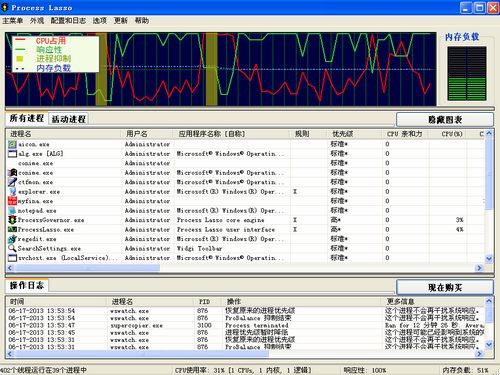500x375 pixels.
Task: Click 4% CPU value for ProcessLasso.exe
Action: click(460, 230)
